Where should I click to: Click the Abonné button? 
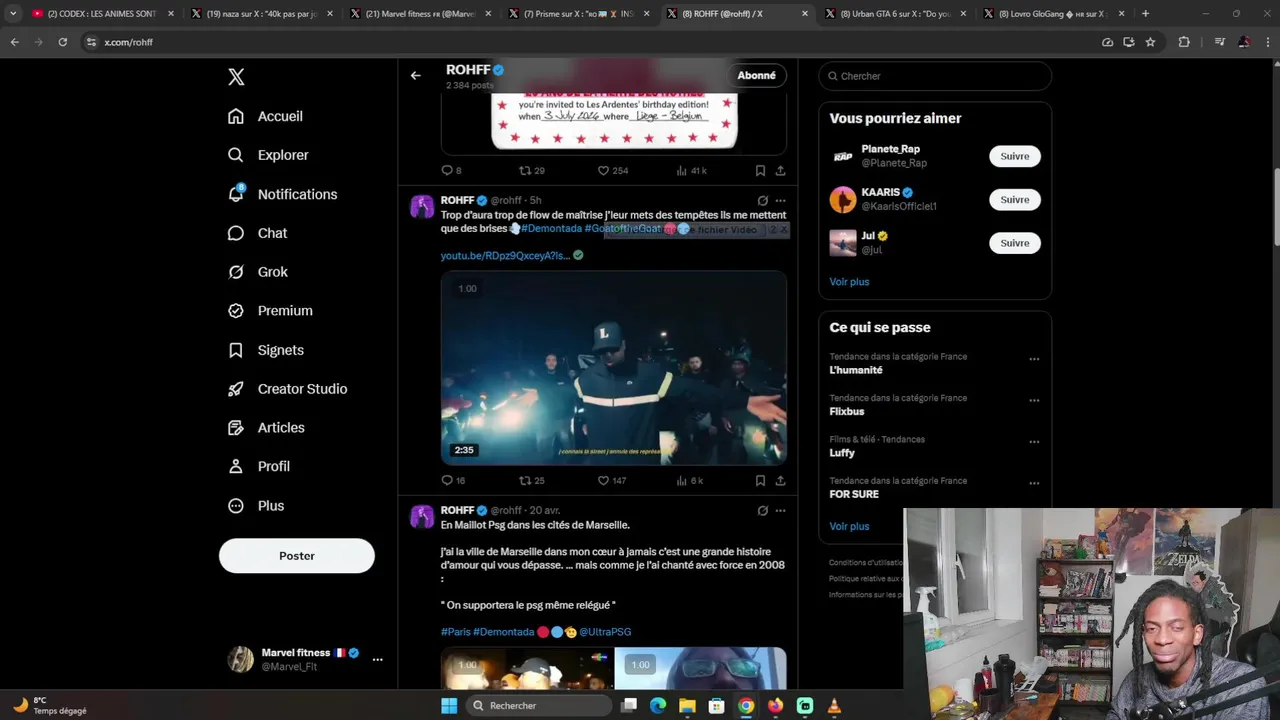(x=756, y=76)
